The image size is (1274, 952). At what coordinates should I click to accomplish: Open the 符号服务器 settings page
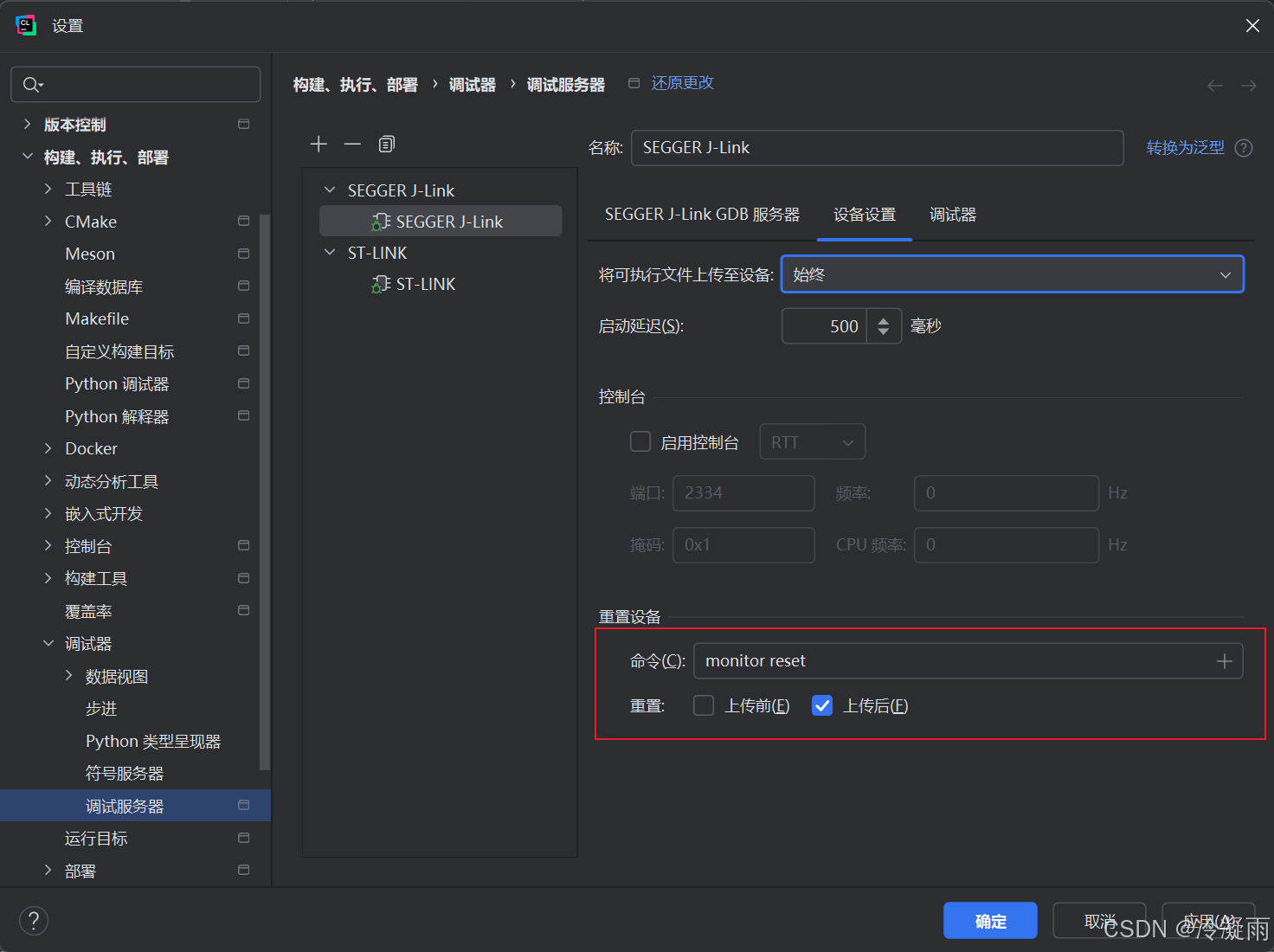pos(125,774)
